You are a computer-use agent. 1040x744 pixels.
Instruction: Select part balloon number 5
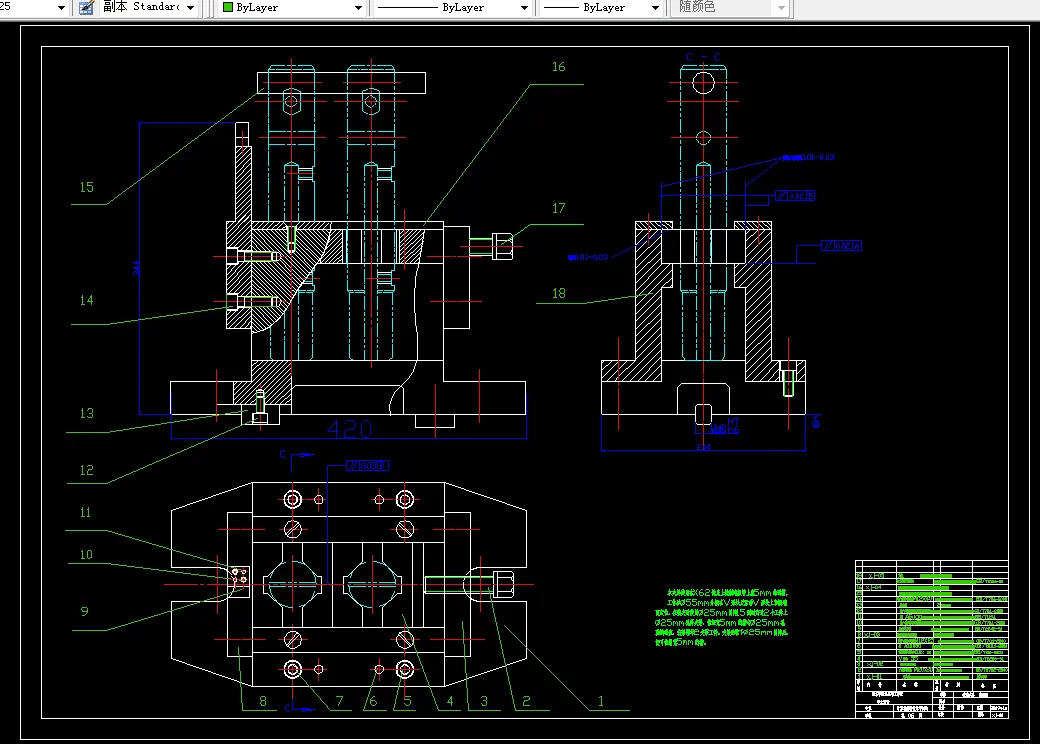pos(407,701)
